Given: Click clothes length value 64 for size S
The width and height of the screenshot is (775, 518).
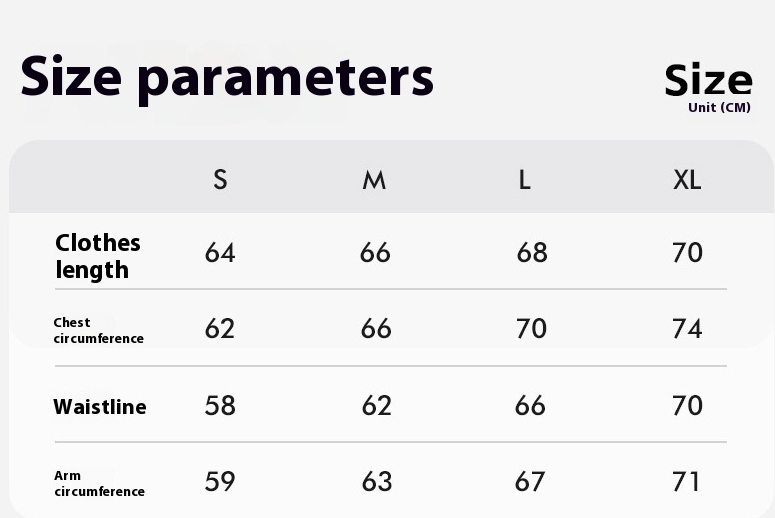Looking at the screenshot, I should [x=220, y=253].
